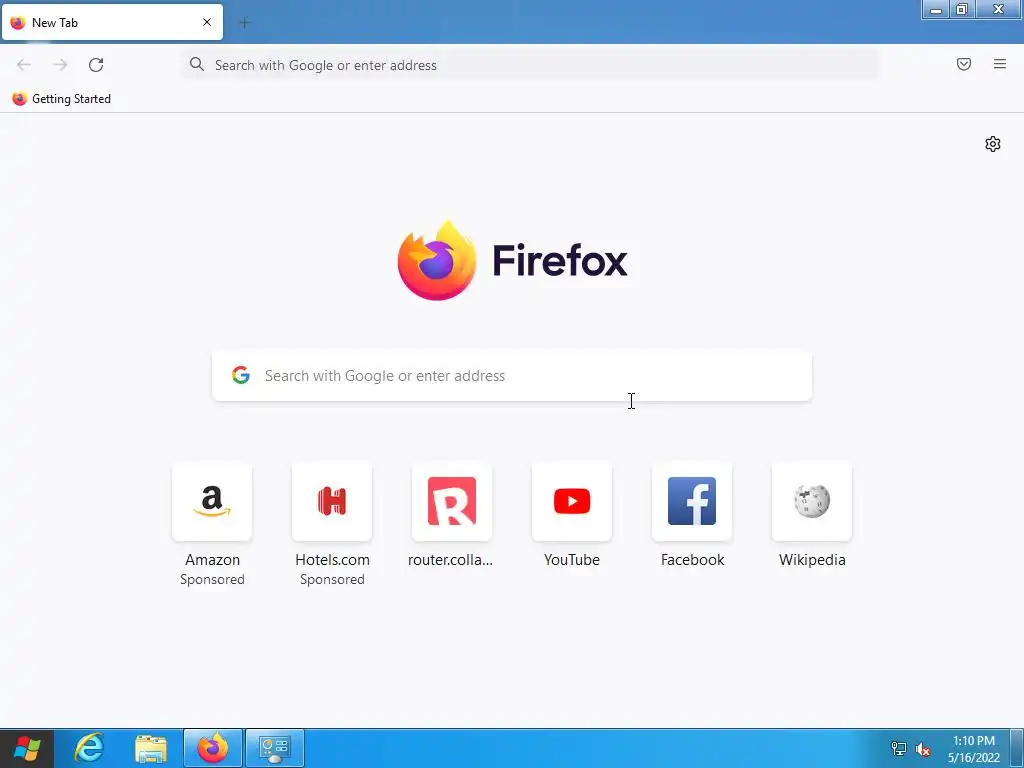Click the search magnifier in address bar

197,64
